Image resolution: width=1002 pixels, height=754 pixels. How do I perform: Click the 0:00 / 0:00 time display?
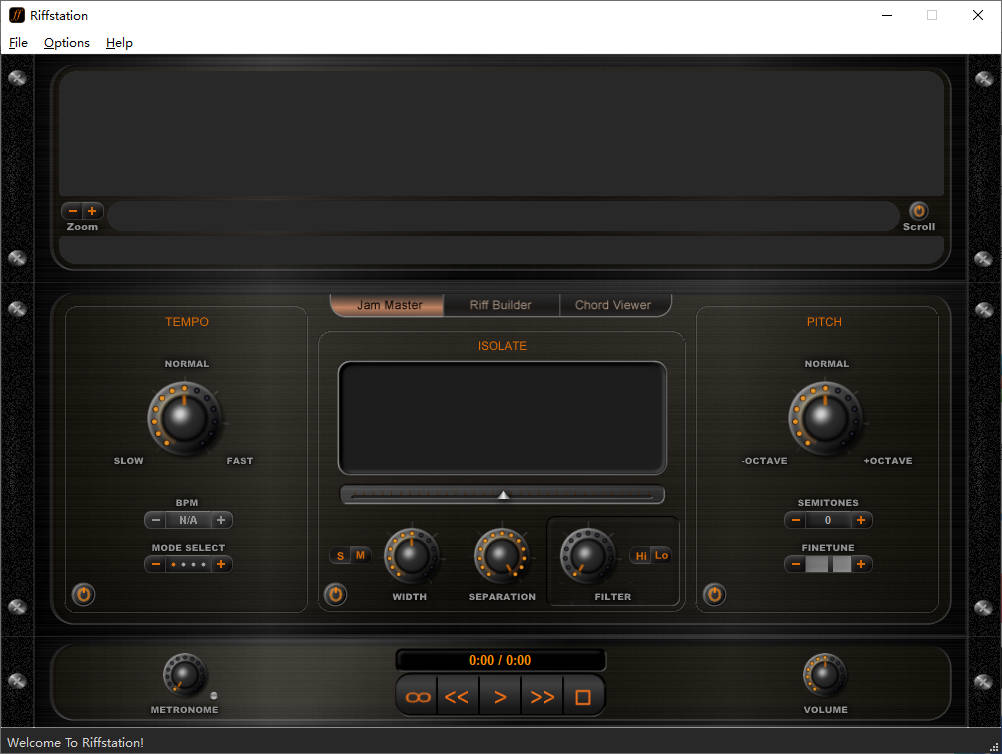point(500,661)
